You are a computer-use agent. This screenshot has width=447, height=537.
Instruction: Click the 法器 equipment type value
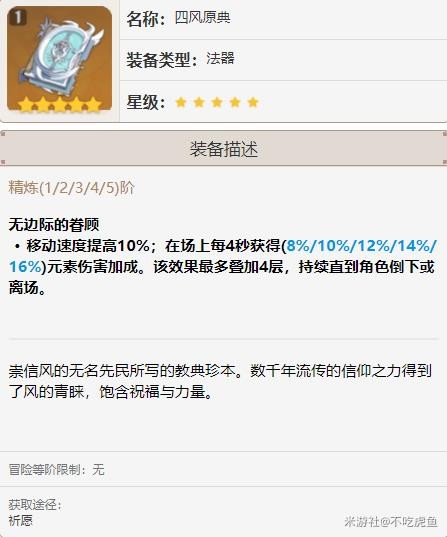pos(220,58)
